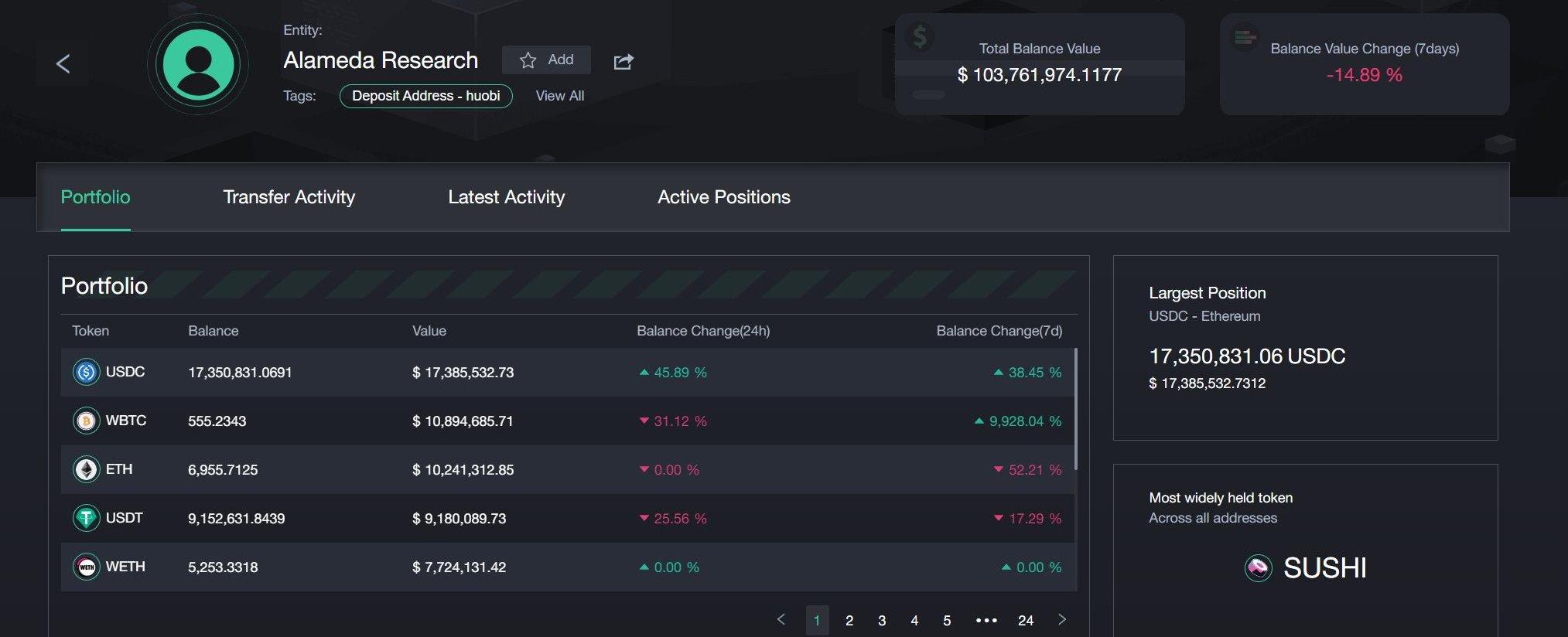1568x637 pixels.
Task: Switch to the Portfolio tab
Action: pyautogui.click(x=95, y=197)
